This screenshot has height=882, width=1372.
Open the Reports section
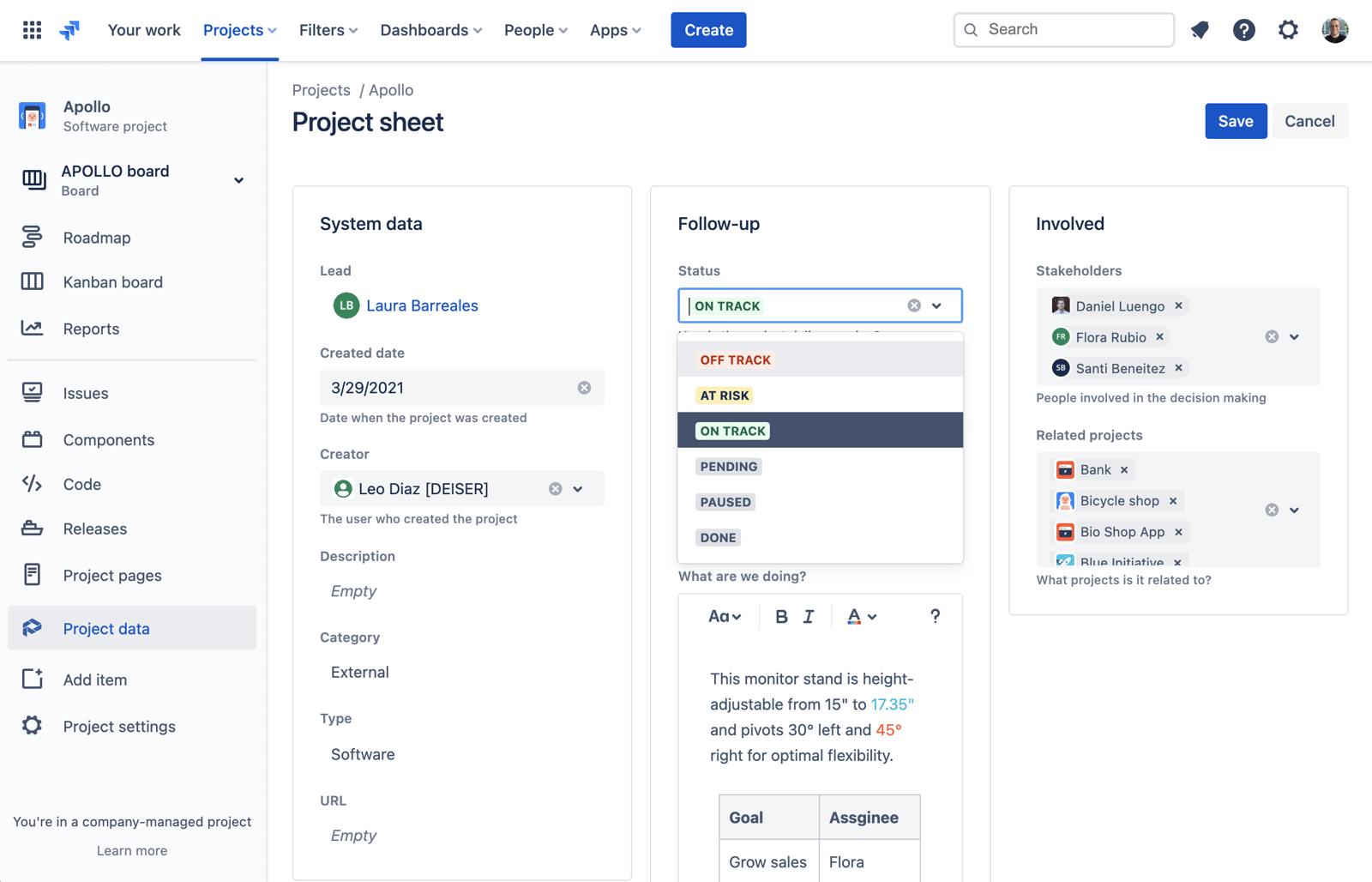click(91, 329)
